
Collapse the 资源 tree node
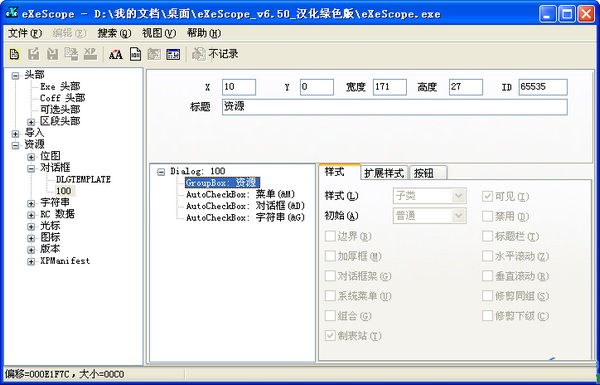click(15, 145)
